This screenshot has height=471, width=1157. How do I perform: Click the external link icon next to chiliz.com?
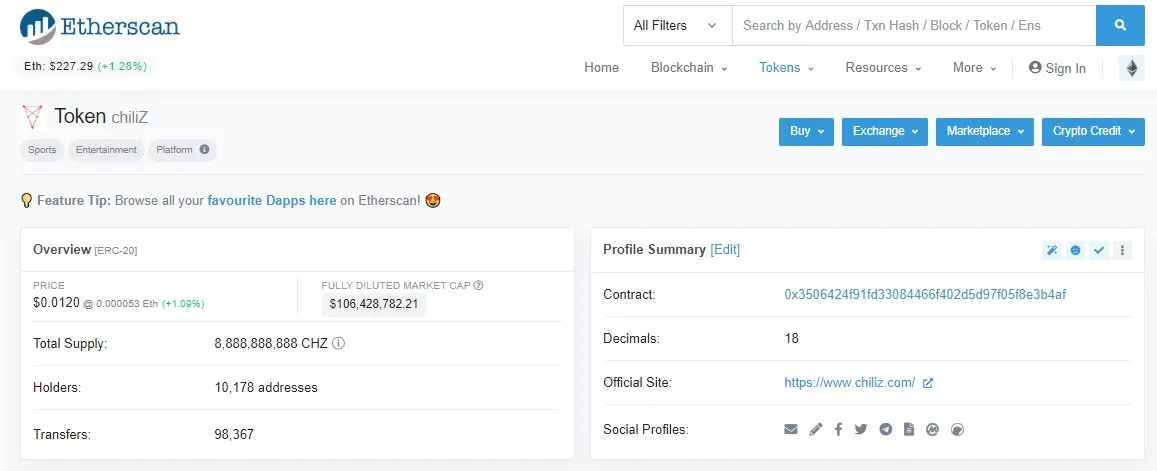pyautogui.click(x=928, y=383)
